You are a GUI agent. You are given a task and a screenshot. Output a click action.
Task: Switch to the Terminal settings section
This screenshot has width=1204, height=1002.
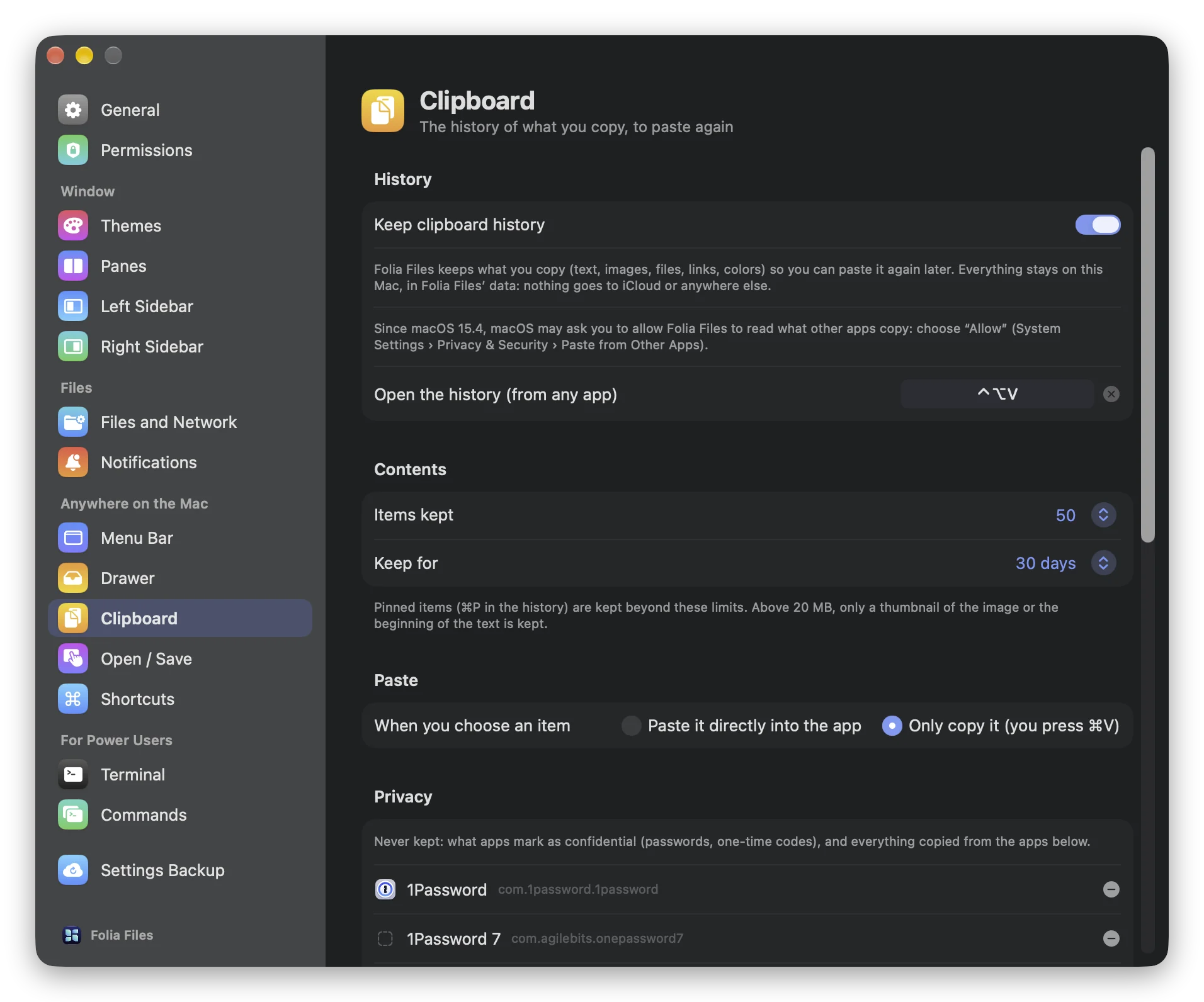[x=180, y=775]
